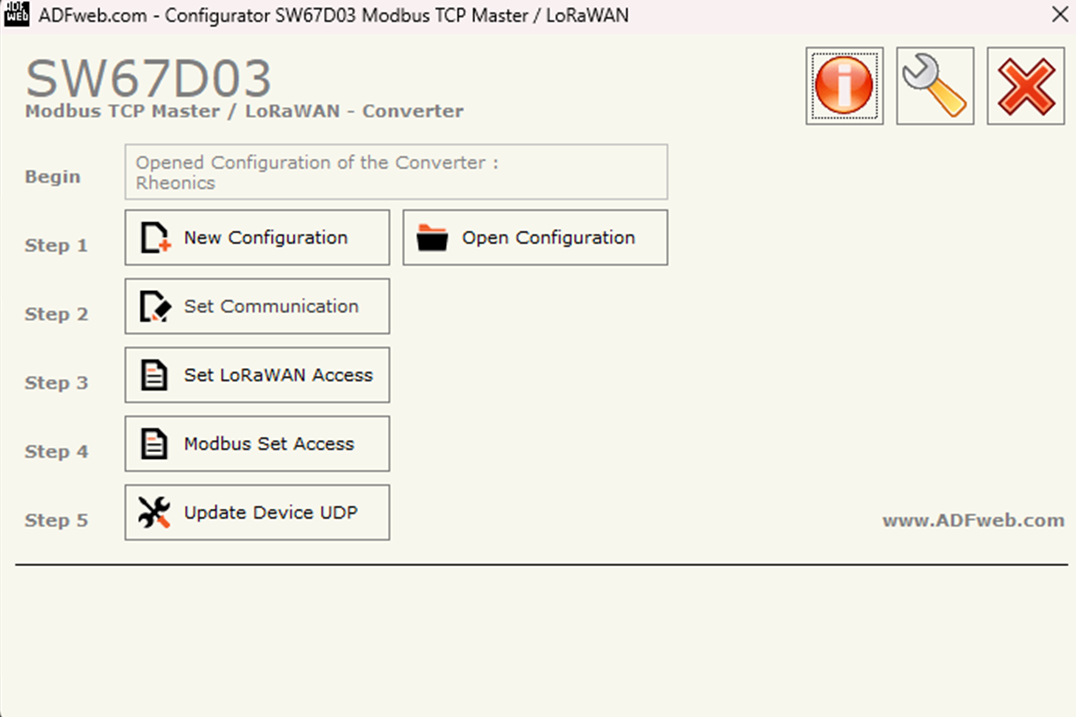
Task: Click the Rheonics configuration name field
Action: coord(396,171)
